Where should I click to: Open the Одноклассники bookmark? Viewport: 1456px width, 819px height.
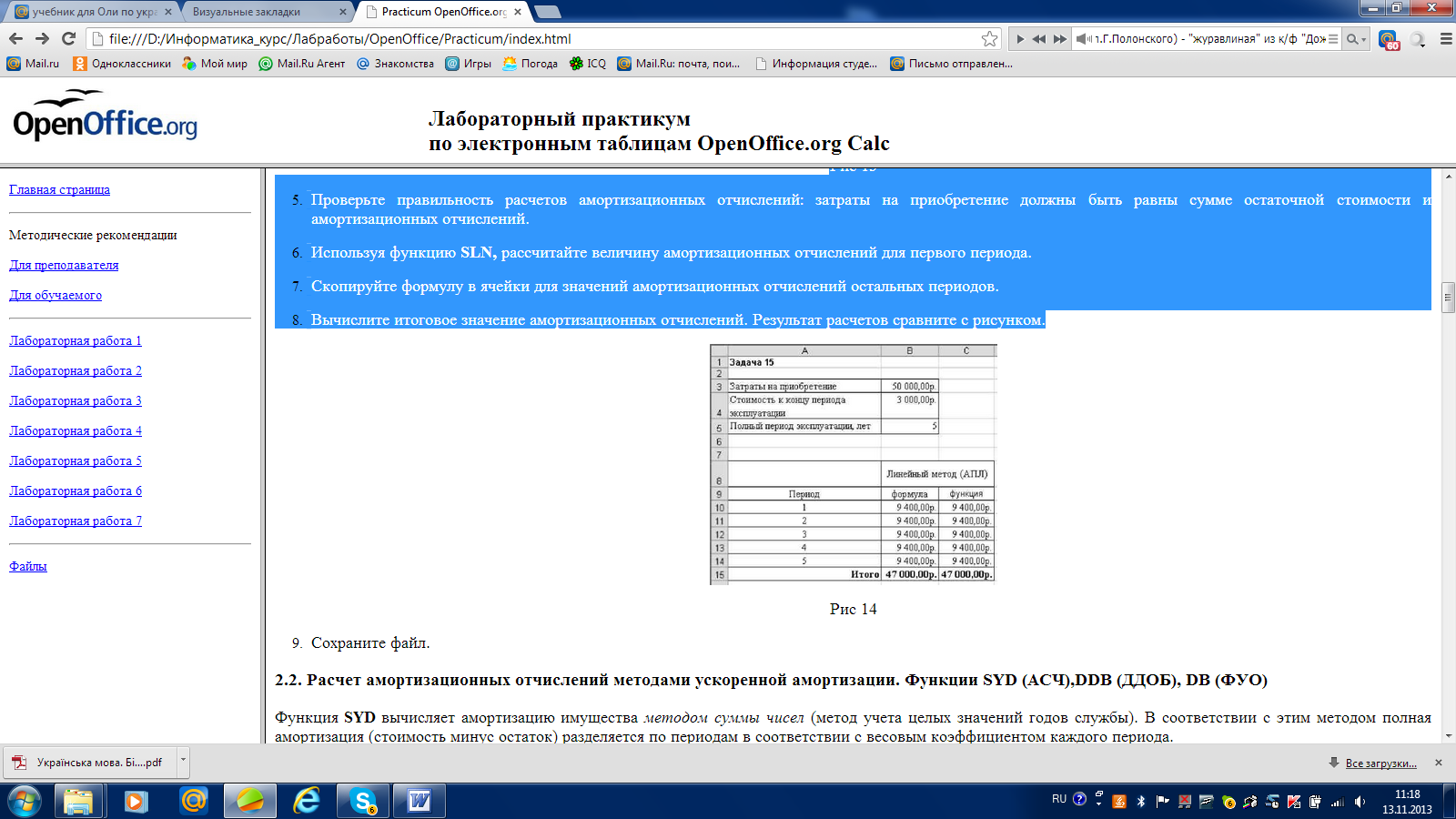pyautogui.click(x=122, y=64)
